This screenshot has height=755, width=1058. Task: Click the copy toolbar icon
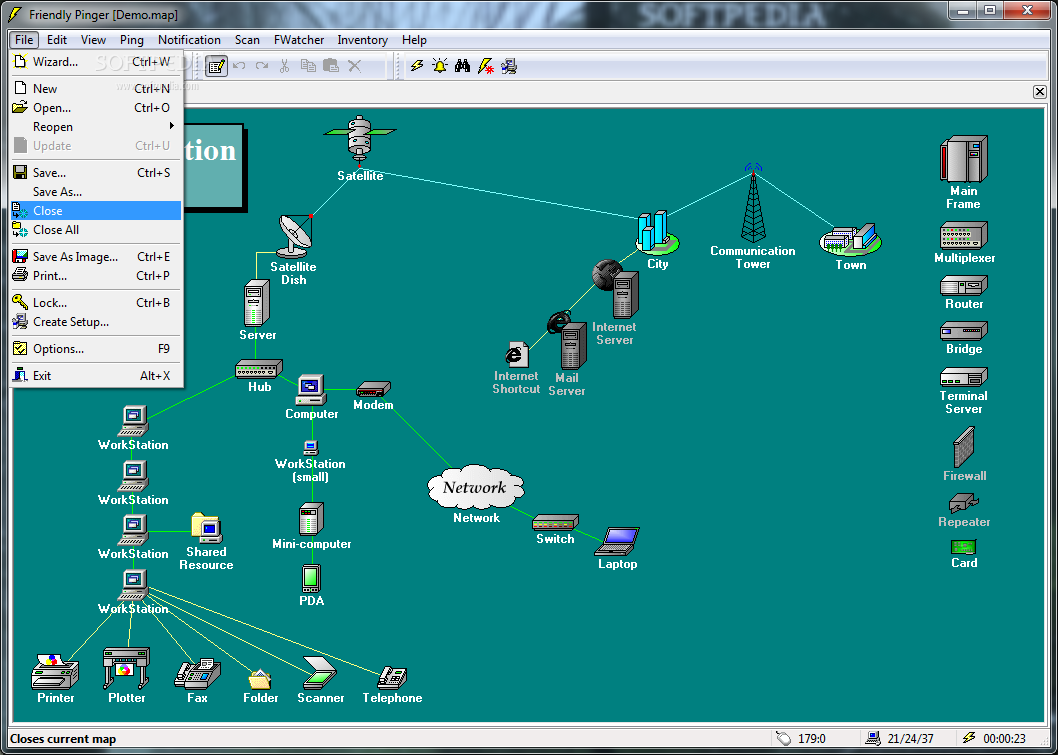pyautogui.click(x=308, y=65)
